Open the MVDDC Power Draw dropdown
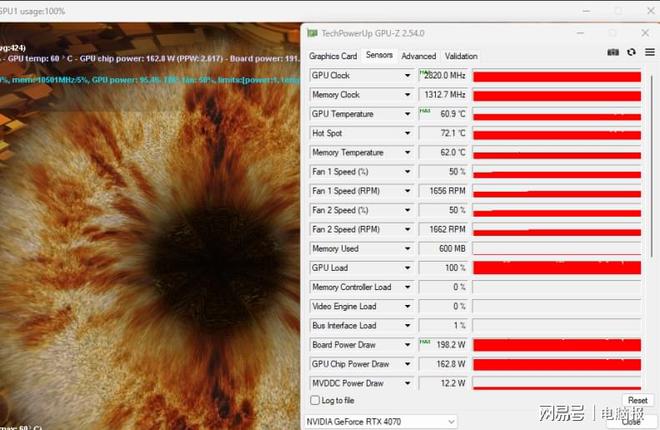This screenshot has height=430, width=660. (407, 383)
